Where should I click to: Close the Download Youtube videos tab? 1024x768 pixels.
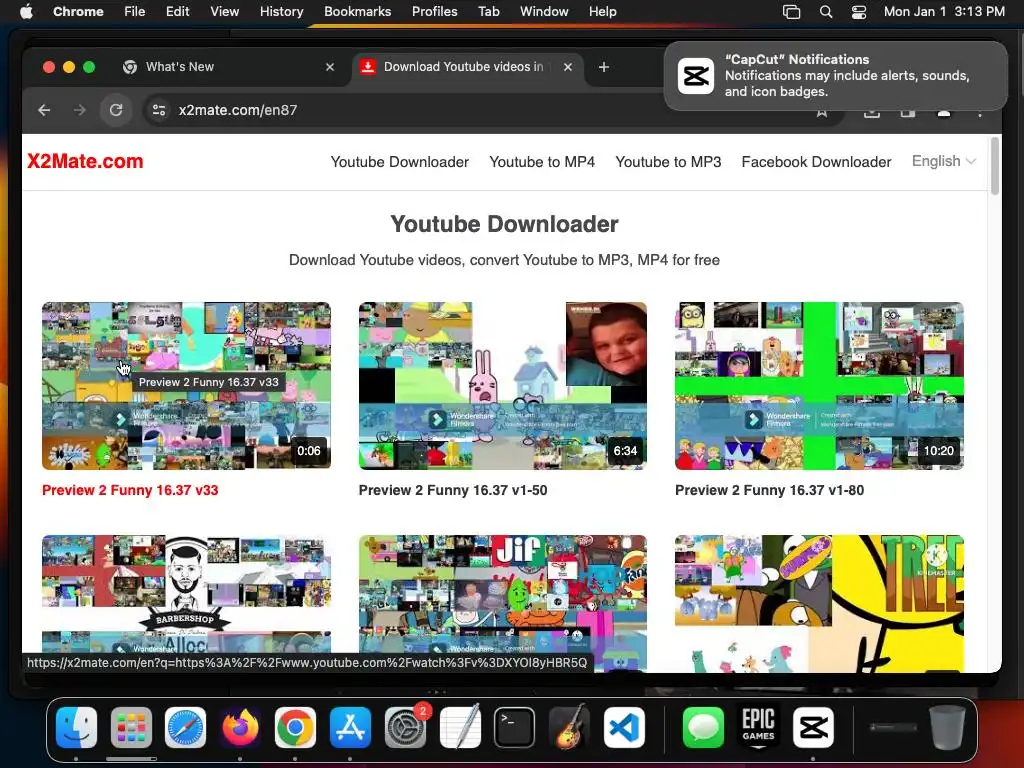(568, 67)
